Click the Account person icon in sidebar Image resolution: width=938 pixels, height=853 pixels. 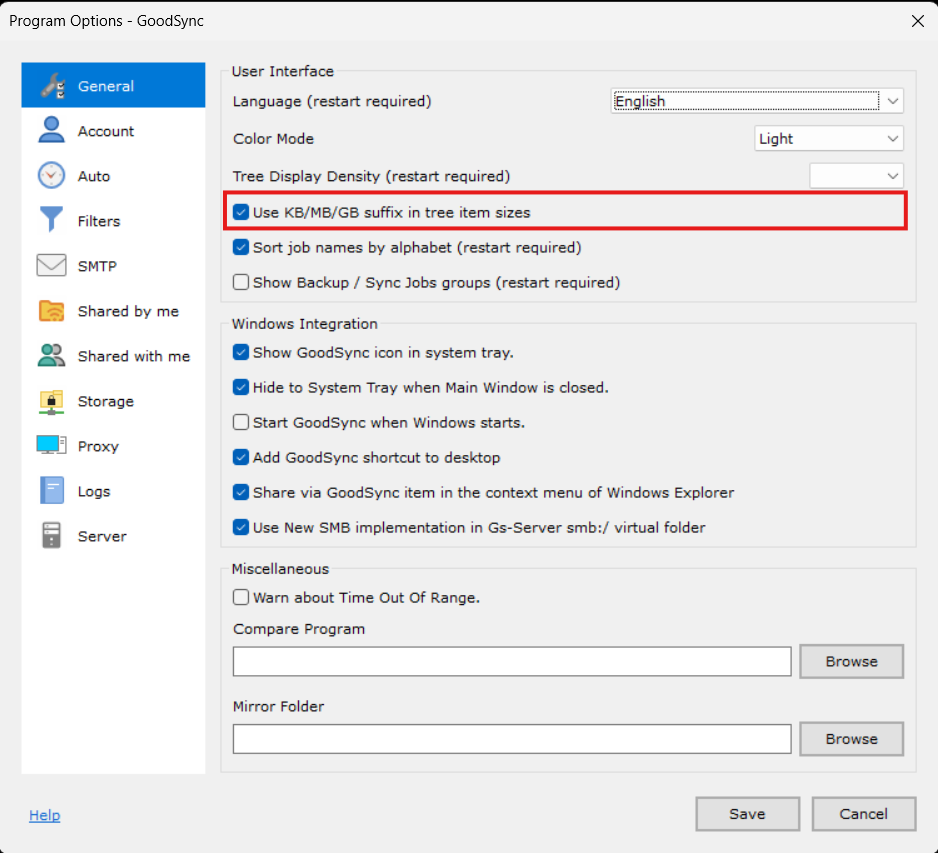51,131
